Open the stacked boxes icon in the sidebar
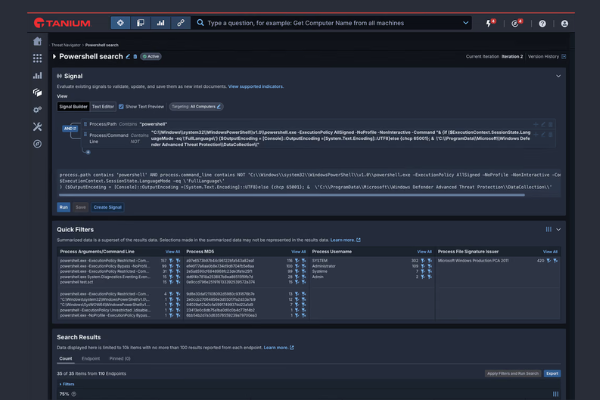This screenshot has height=400, width=600. point(37,92)
